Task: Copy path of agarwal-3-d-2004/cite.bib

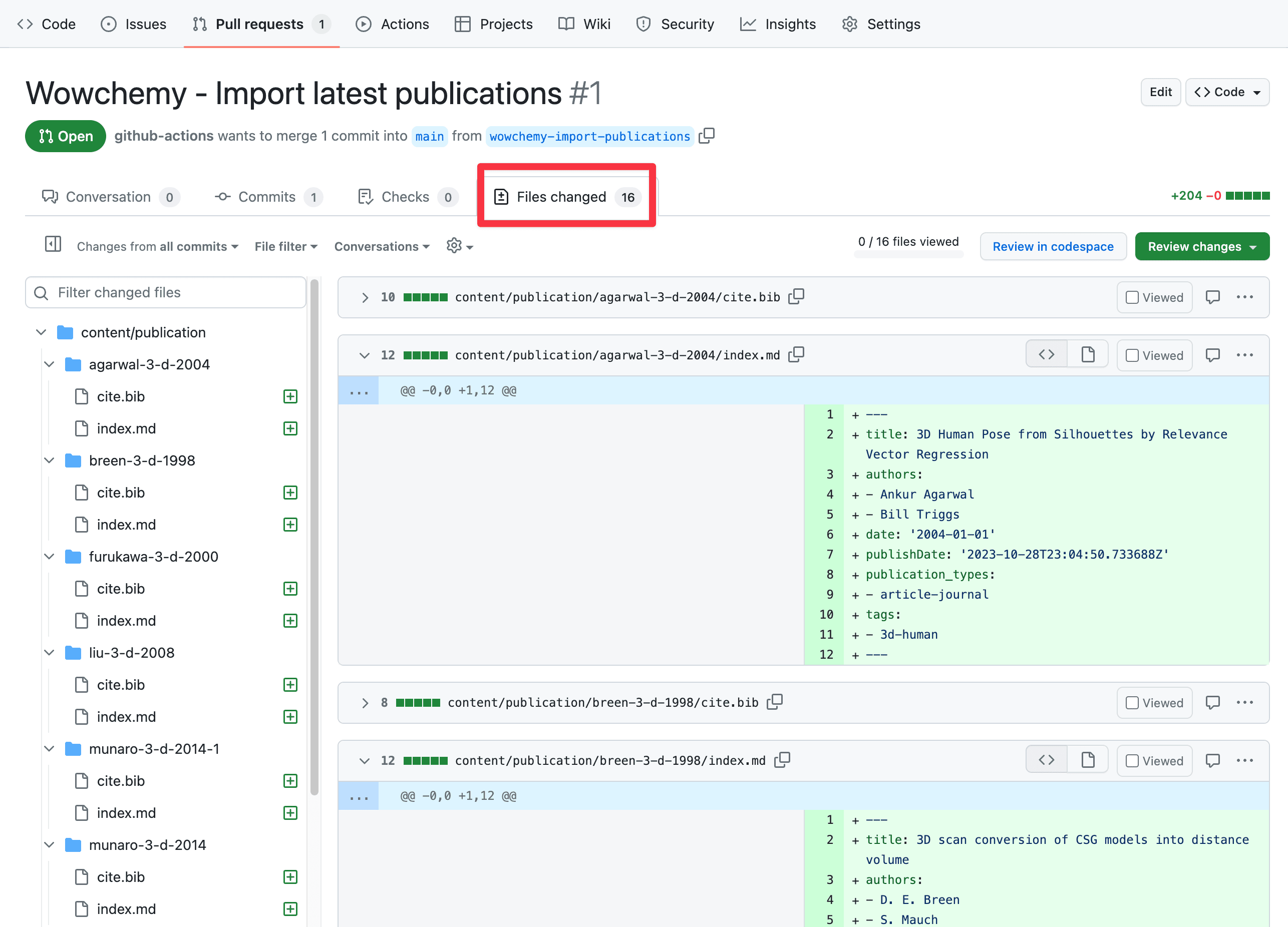Action: [796, 296]
